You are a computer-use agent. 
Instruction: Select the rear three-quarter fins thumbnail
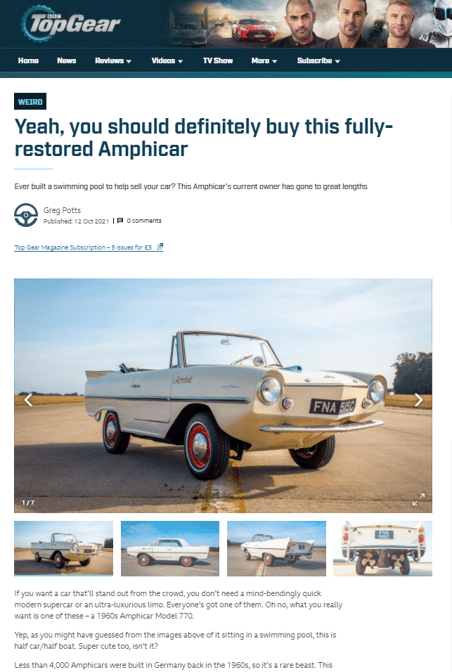276,548
